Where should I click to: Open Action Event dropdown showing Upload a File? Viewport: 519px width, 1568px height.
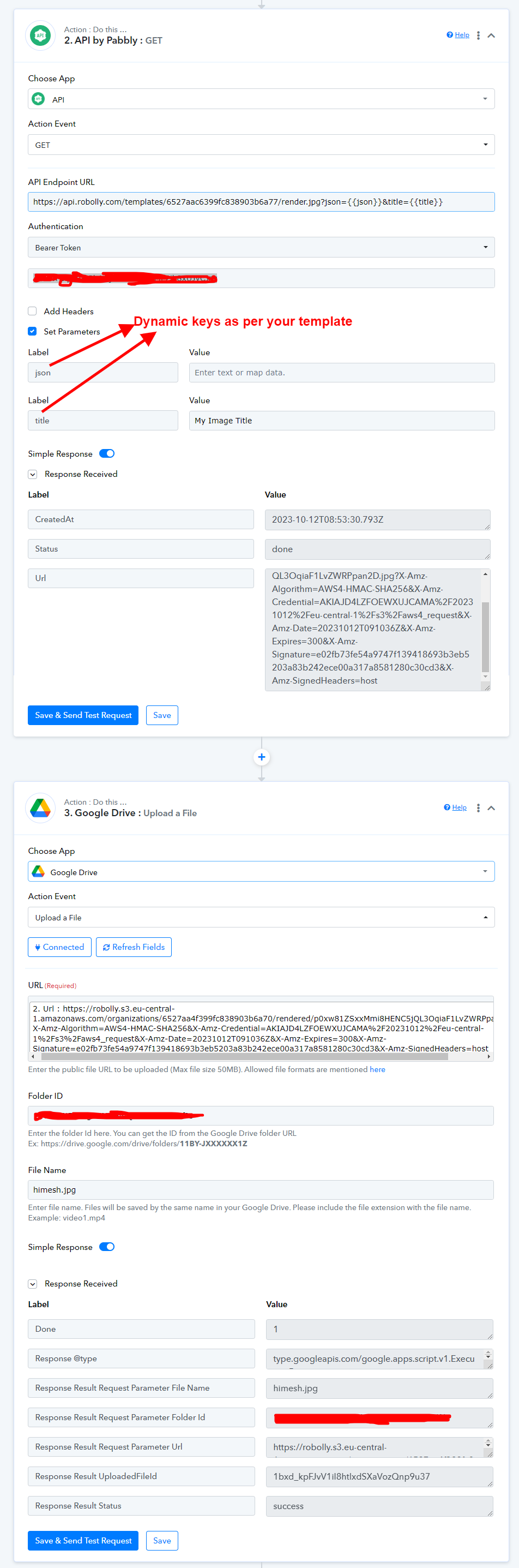pos(261,917)
